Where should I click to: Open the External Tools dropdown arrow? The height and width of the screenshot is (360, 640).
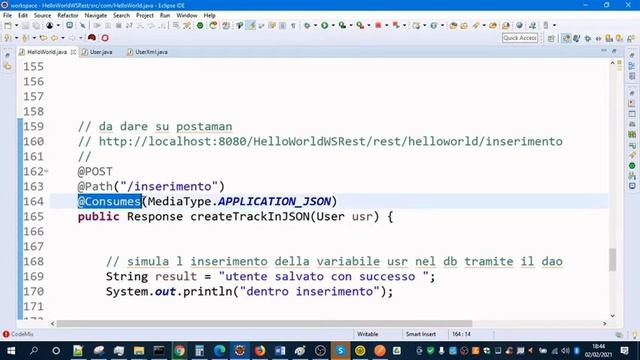[x=369, y=25]
